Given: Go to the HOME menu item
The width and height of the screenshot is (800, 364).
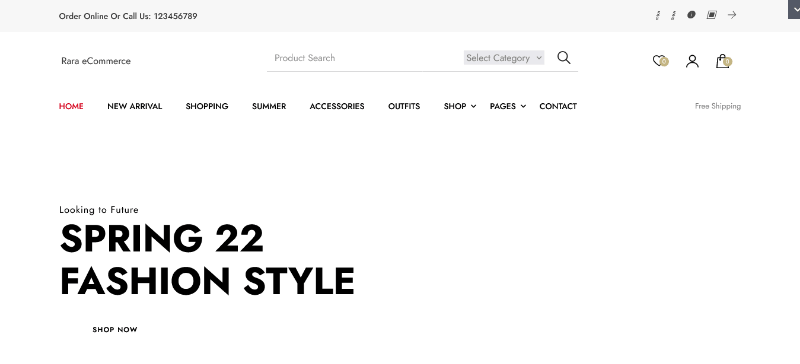Looking at the screenshot, I should (x=71, y=106).
